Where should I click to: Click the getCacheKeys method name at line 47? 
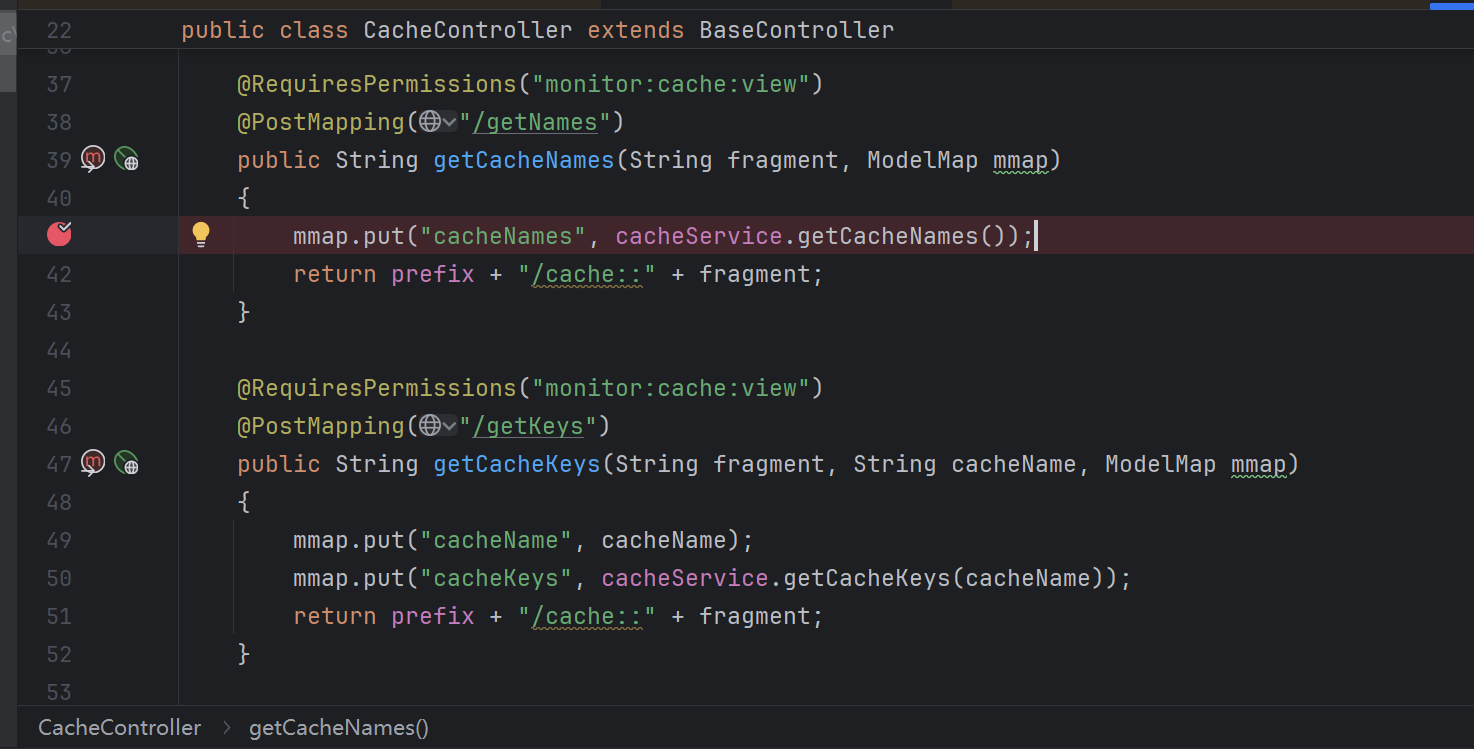(516, 464)
